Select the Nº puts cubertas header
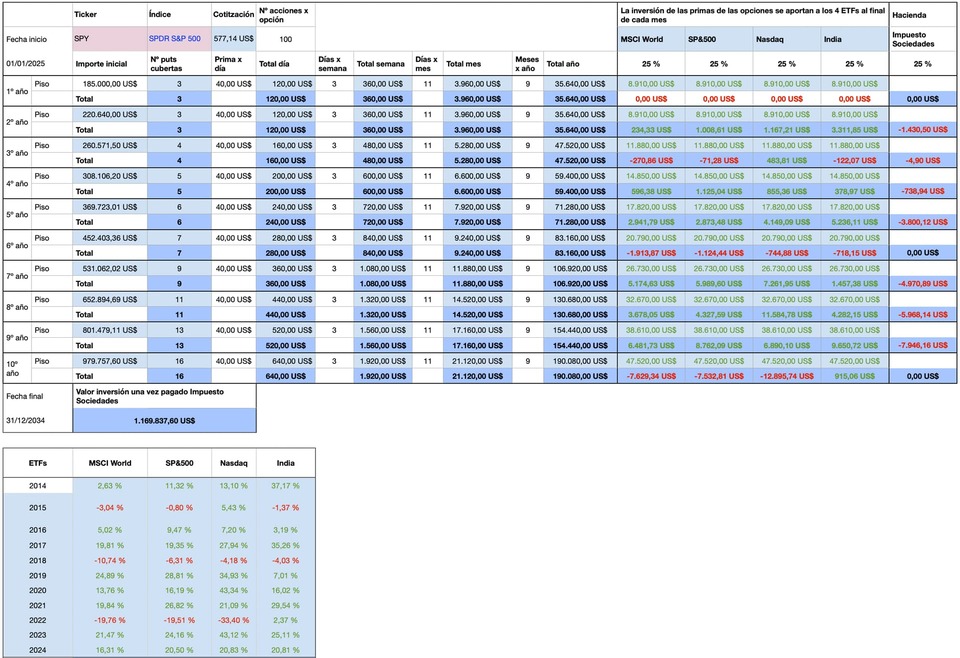960x658 pixels. pos(179,64)
